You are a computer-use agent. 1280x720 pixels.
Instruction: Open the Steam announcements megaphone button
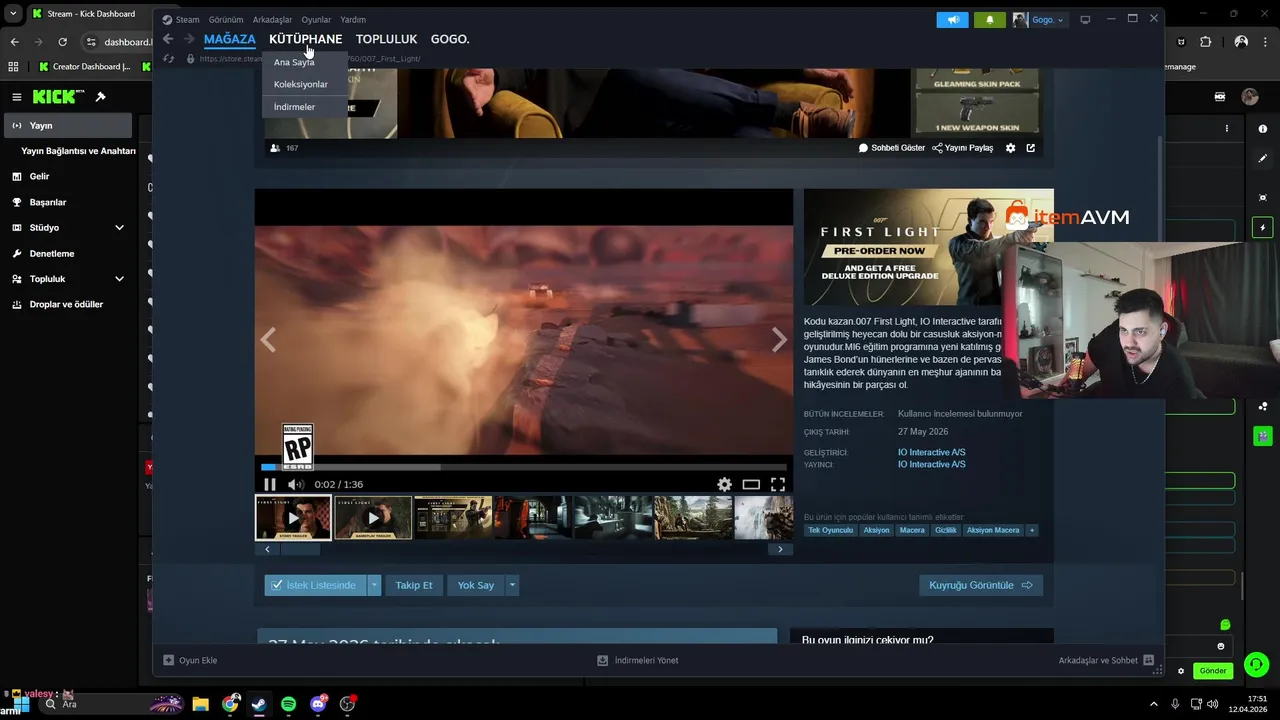click(x=952, y=19)
